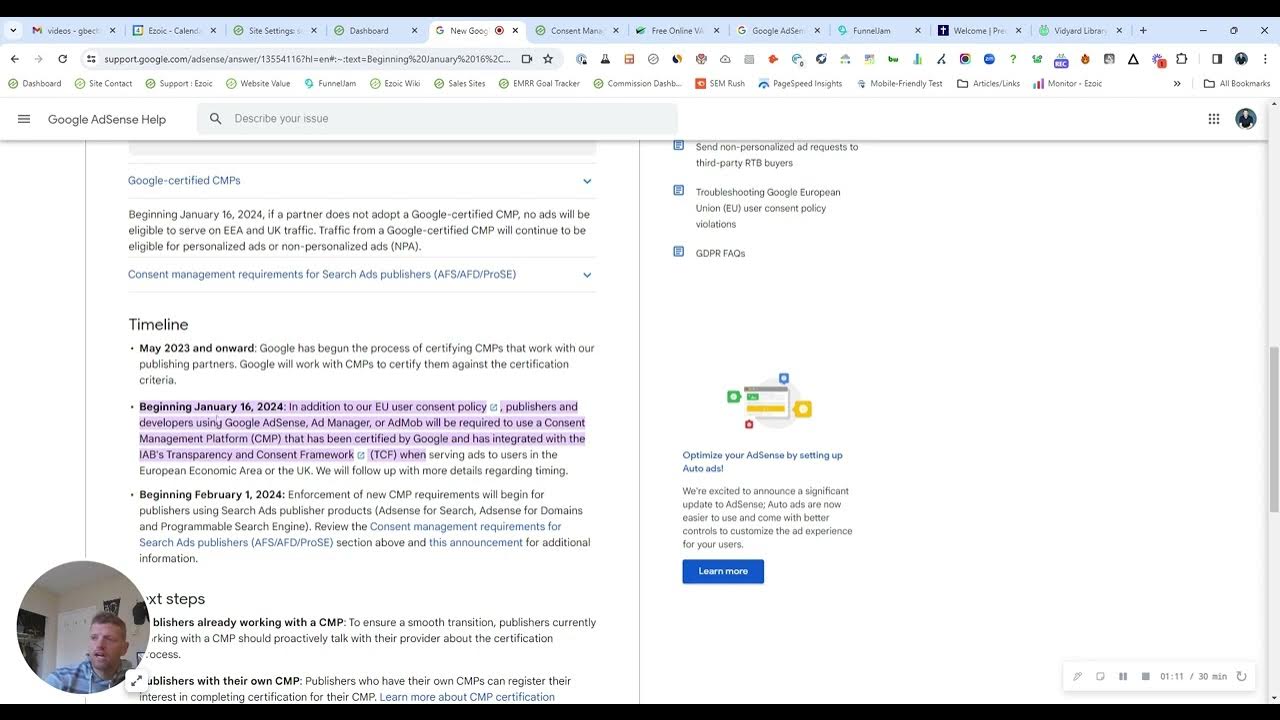Open the Dashboard bookmark
The image size is (1280, 720).
pyautogui.click(x=35, y=84)
